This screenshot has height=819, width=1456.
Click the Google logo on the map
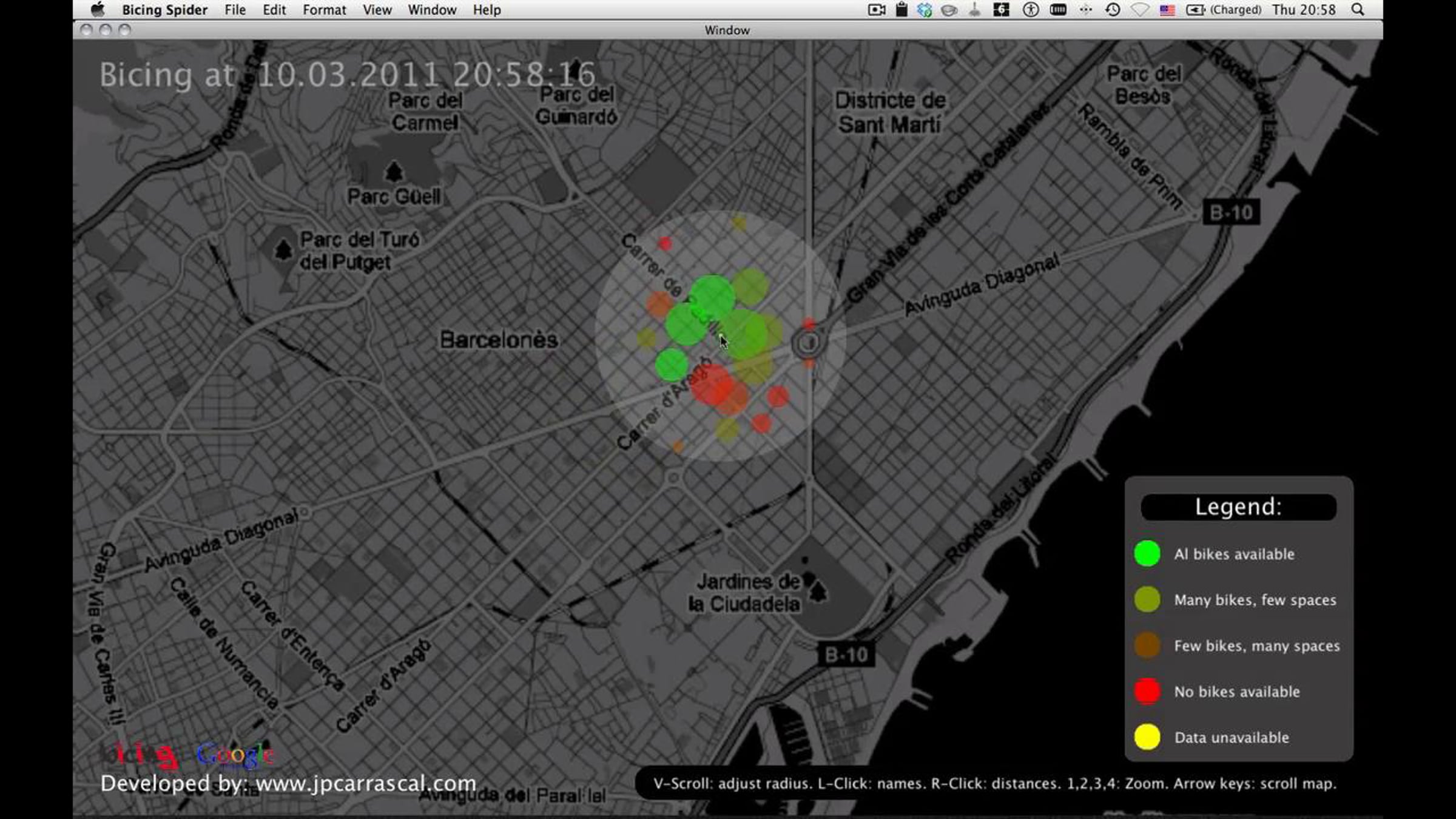pos(235,755)
